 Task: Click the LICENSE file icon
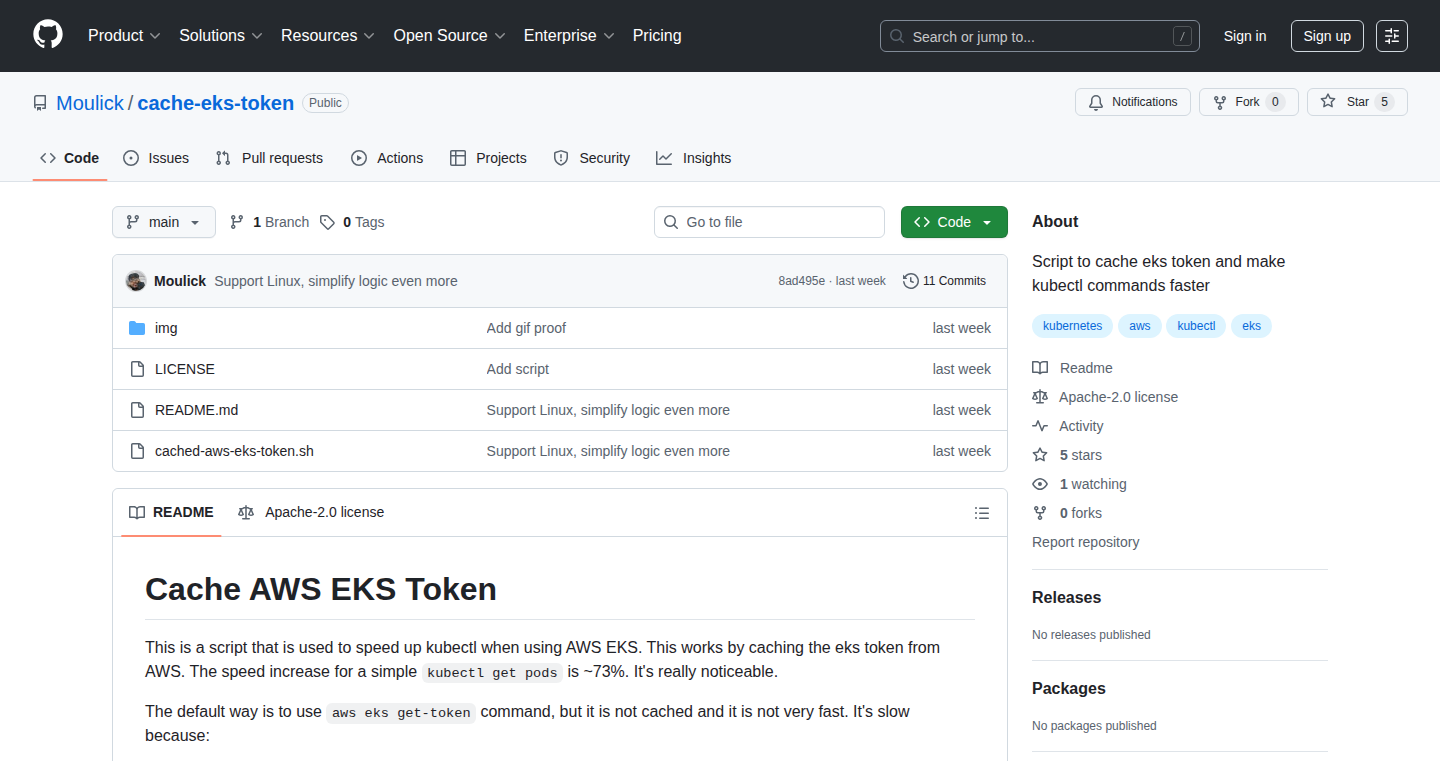(x=137, y=369)
